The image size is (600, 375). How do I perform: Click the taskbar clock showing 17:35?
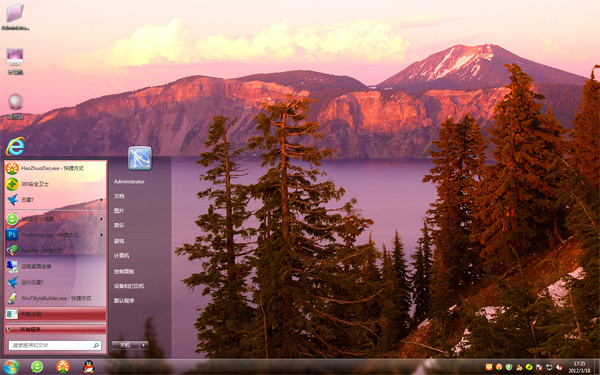[x=579, y=367]
